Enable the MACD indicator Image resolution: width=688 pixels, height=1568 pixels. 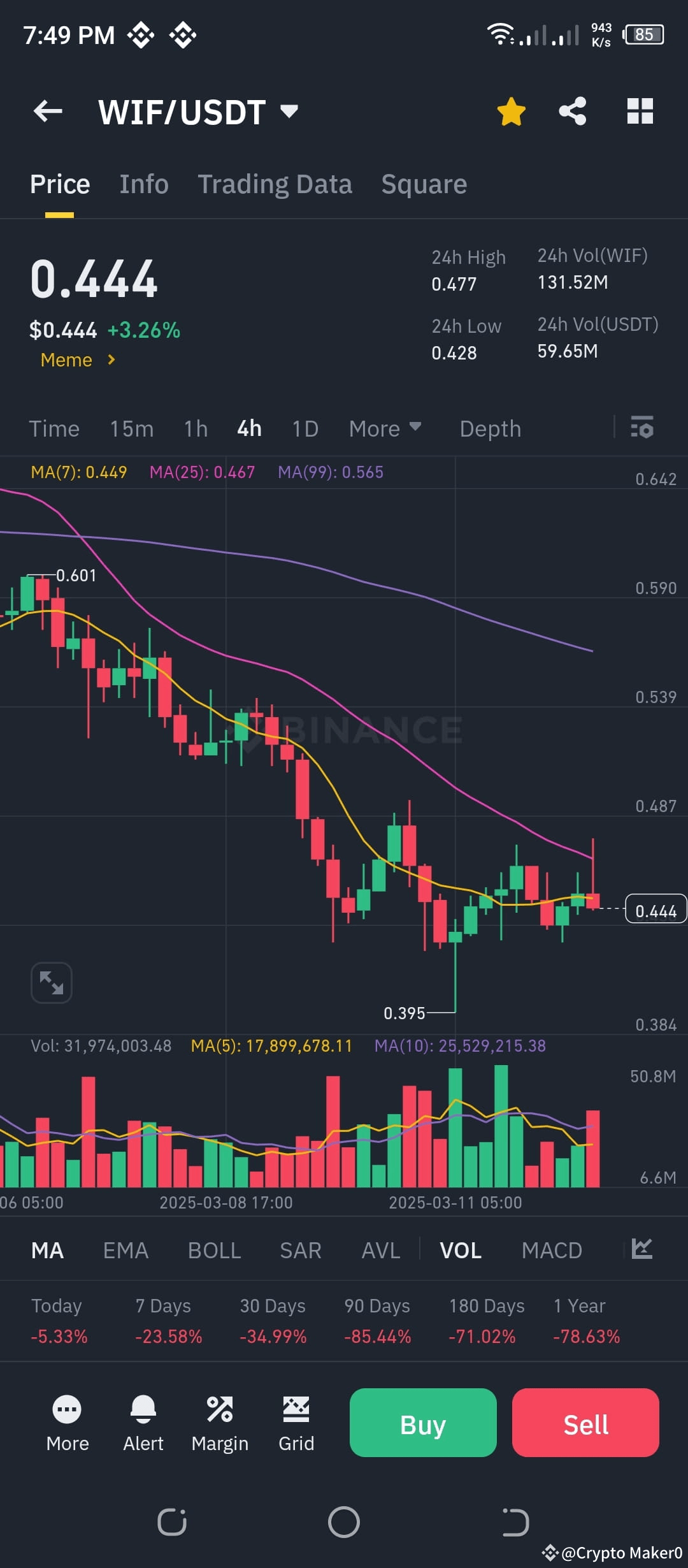552,1250
